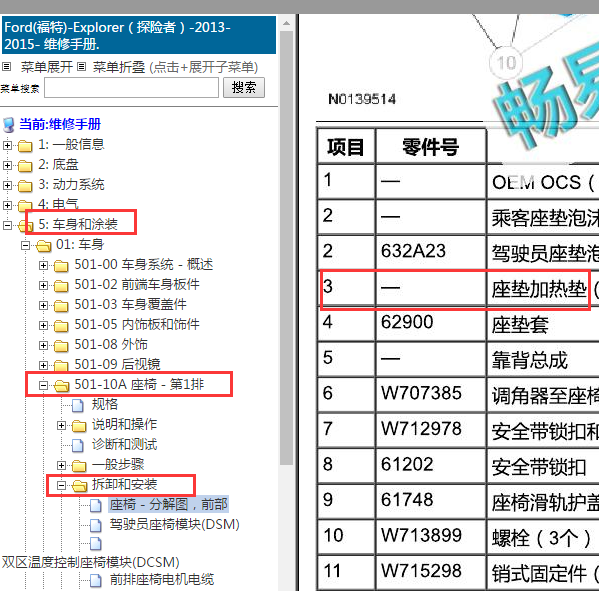Click the sidebar scroll-up arrow
The height and width of the screenshot is (591, 599).
click(286, 23)
